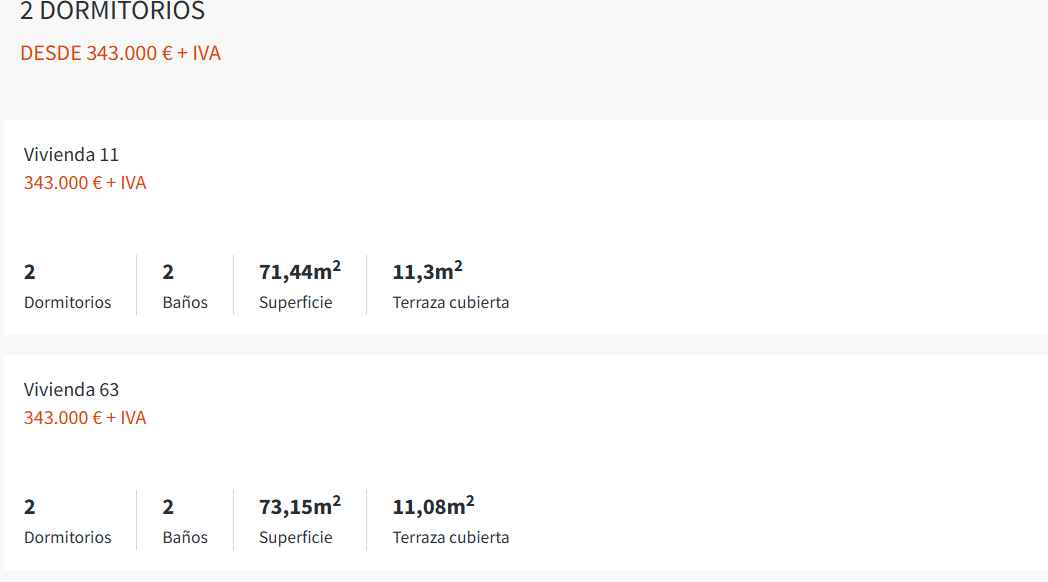Click the 71,44m² surface value
This screenshot has height=582, width=1048.
[x=299, y=271]
